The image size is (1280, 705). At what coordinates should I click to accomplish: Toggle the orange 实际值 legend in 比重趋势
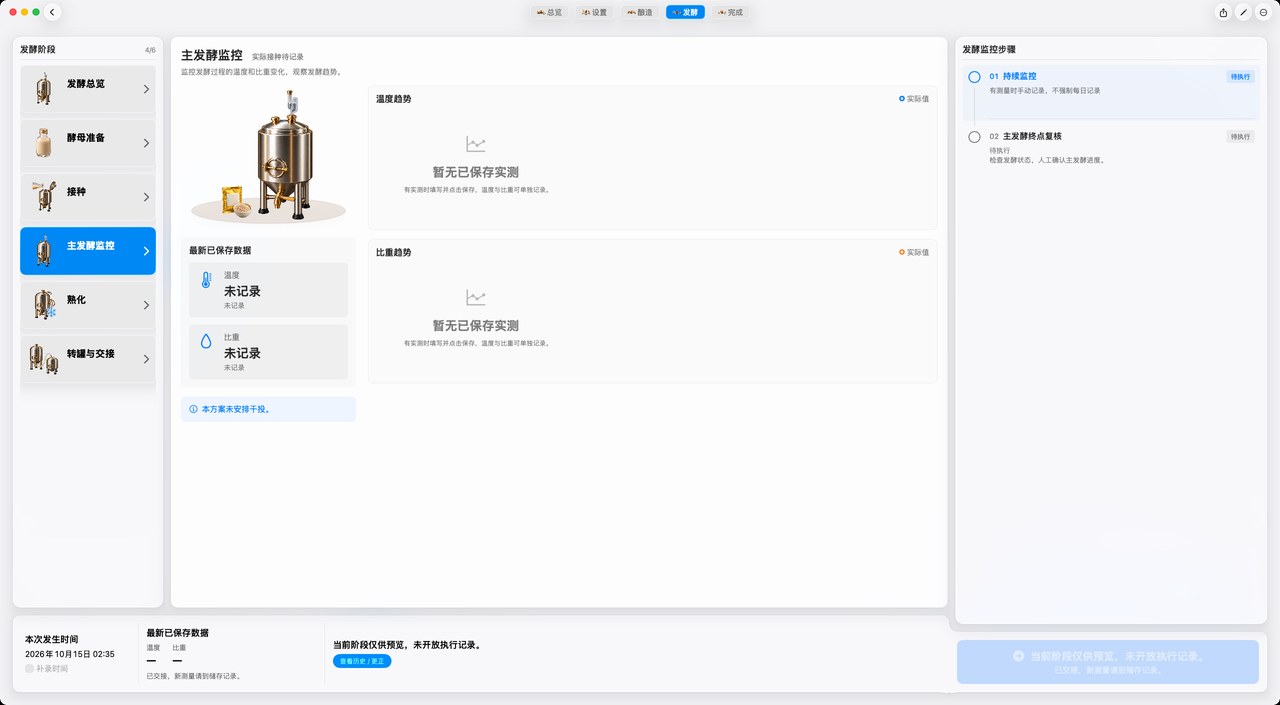pos(914,252)
